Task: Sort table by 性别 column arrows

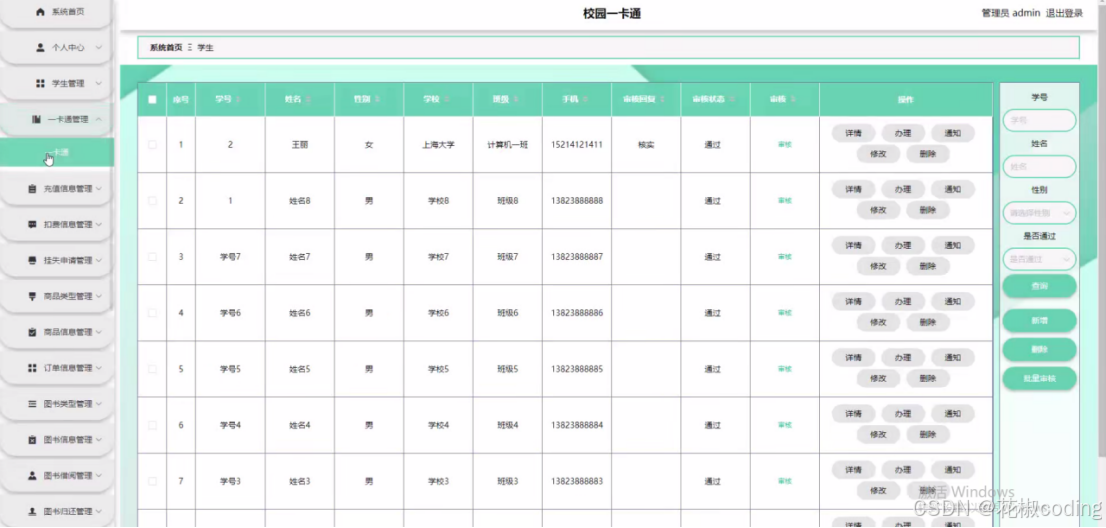Action: click(377, 100)
